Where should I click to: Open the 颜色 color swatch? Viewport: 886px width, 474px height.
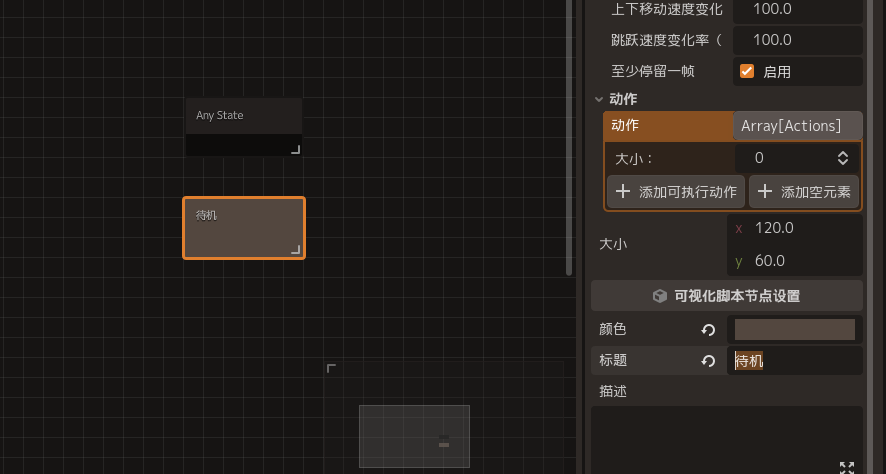click(794, 329)
